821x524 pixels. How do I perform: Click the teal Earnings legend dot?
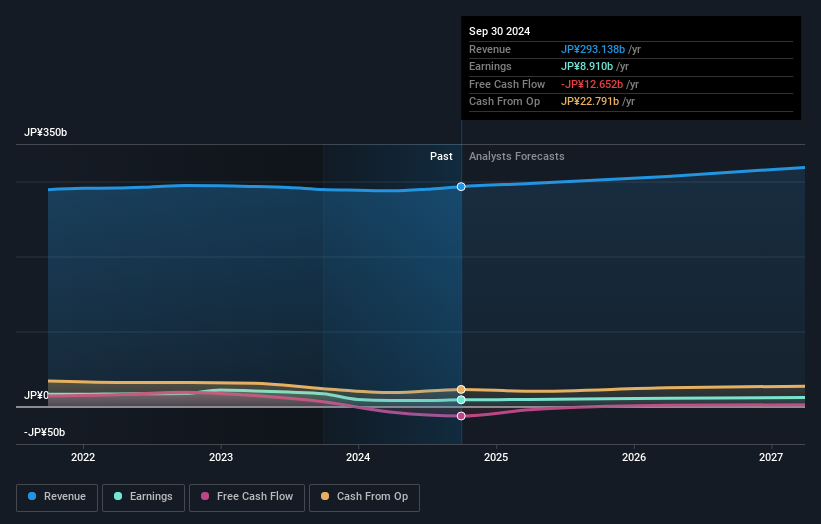[118, 496]
